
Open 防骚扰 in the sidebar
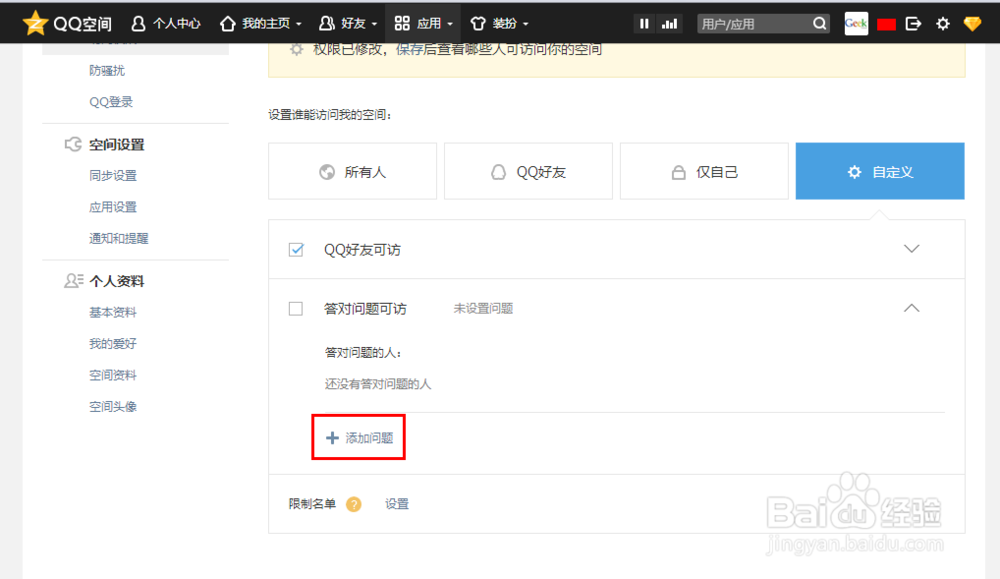(x=107, y=70)
